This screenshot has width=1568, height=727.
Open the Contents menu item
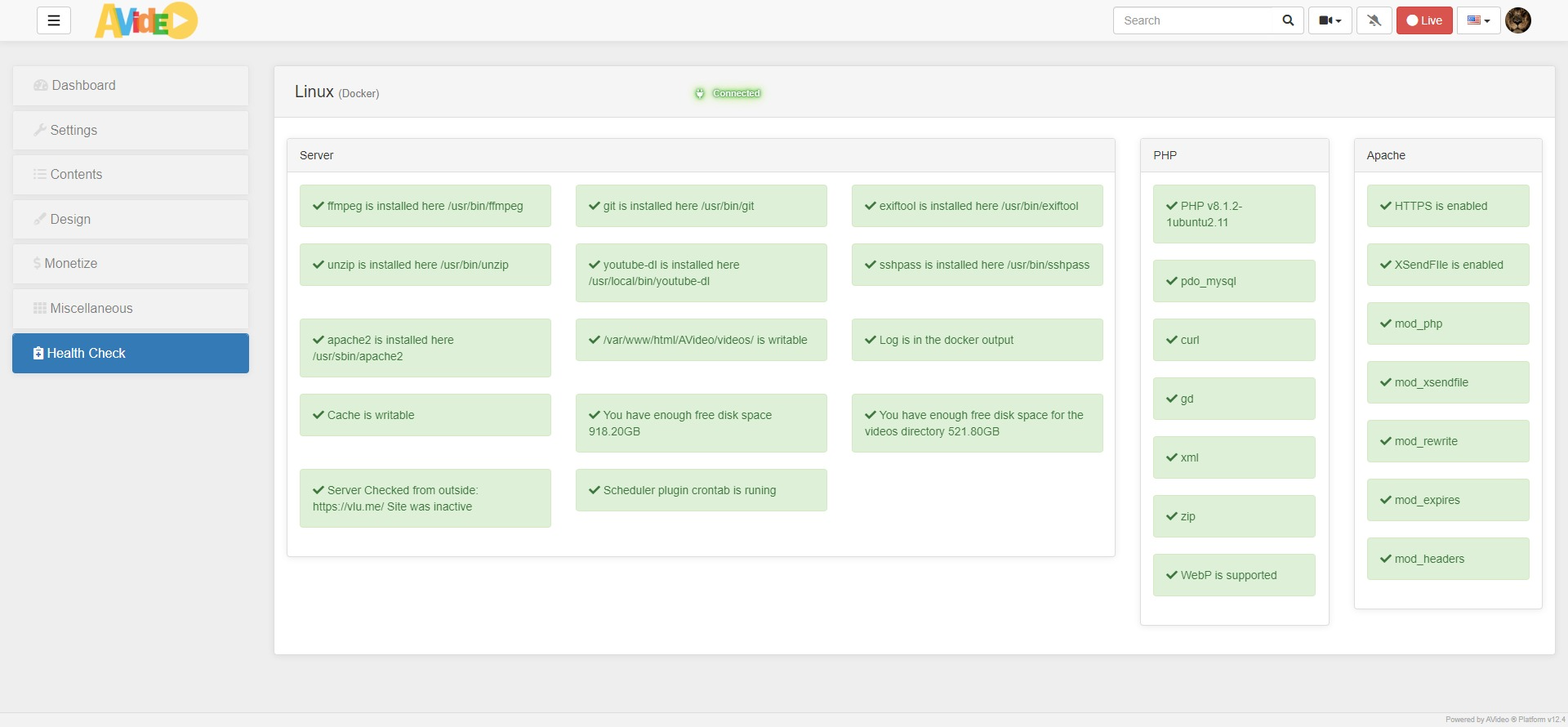(131, 175)
